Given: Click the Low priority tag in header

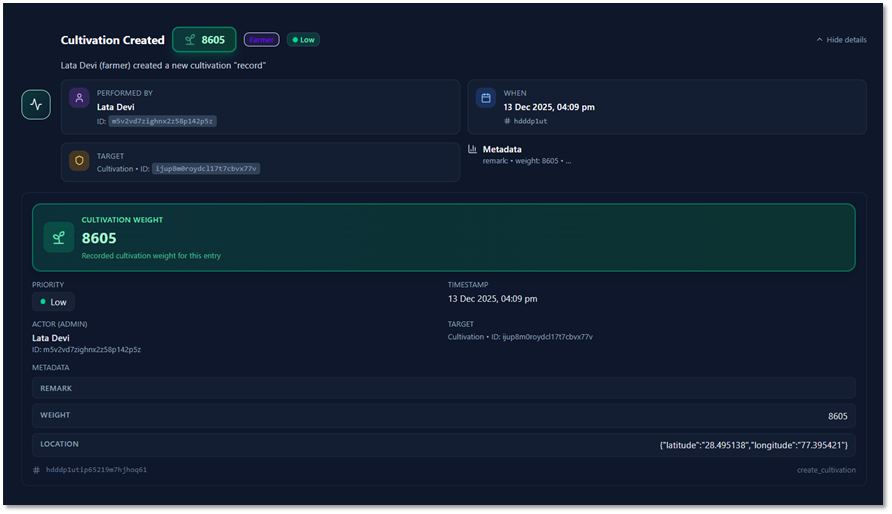Looking at the screenshot, I should pos(303,40).
